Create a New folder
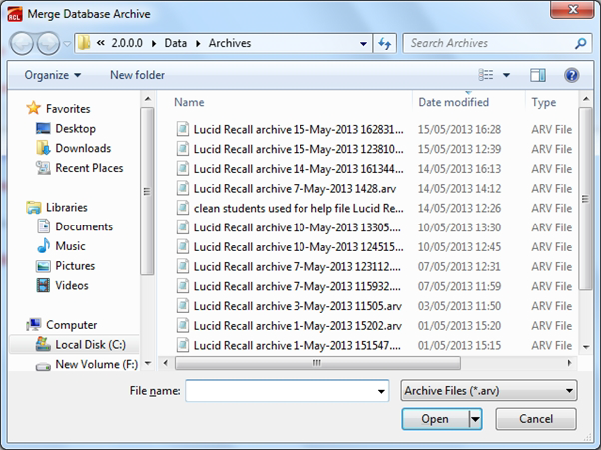601x450 pixels. [137, 75]
